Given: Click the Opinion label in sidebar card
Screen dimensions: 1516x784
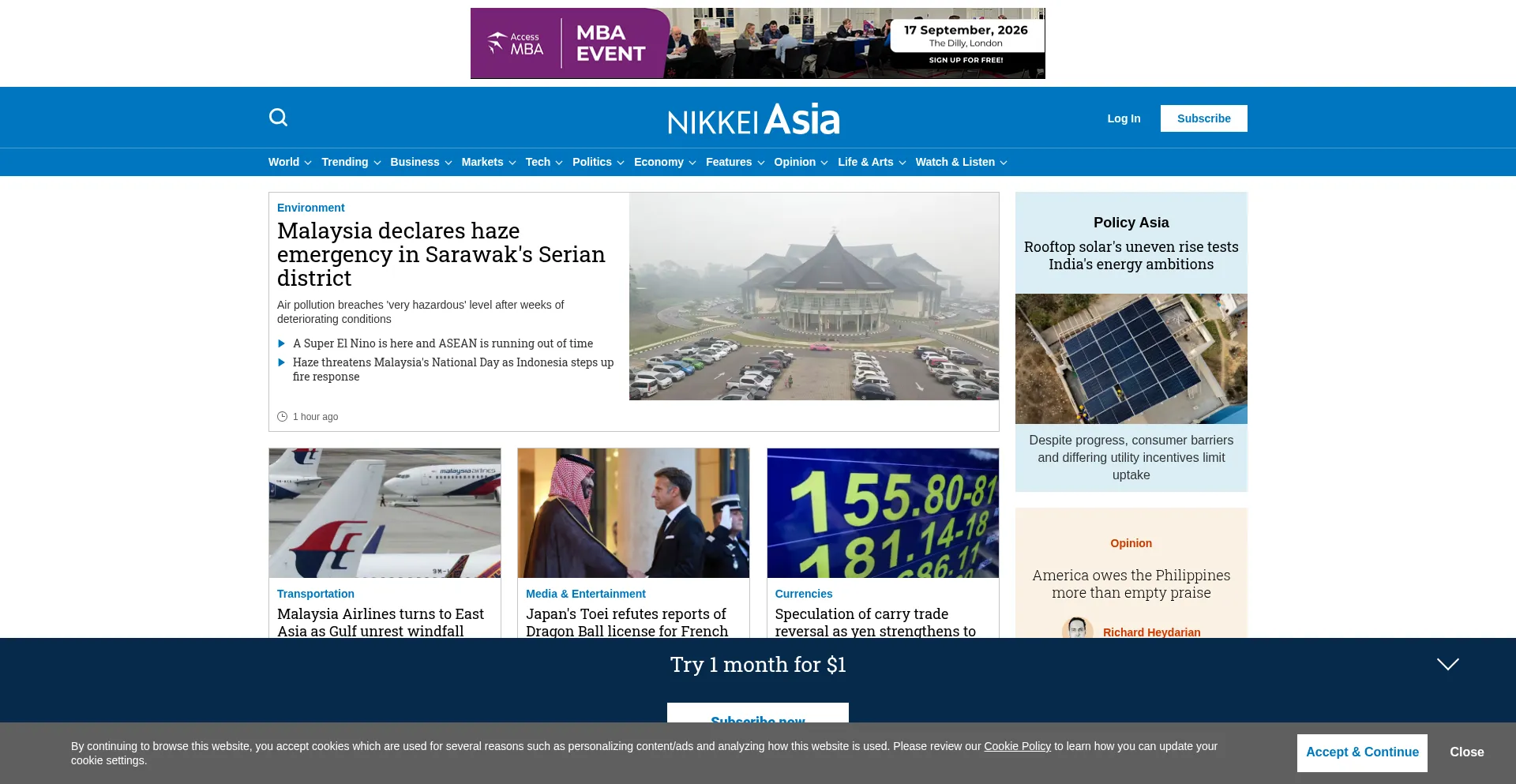Looking at the screenshot, I should click(1131, 543).
